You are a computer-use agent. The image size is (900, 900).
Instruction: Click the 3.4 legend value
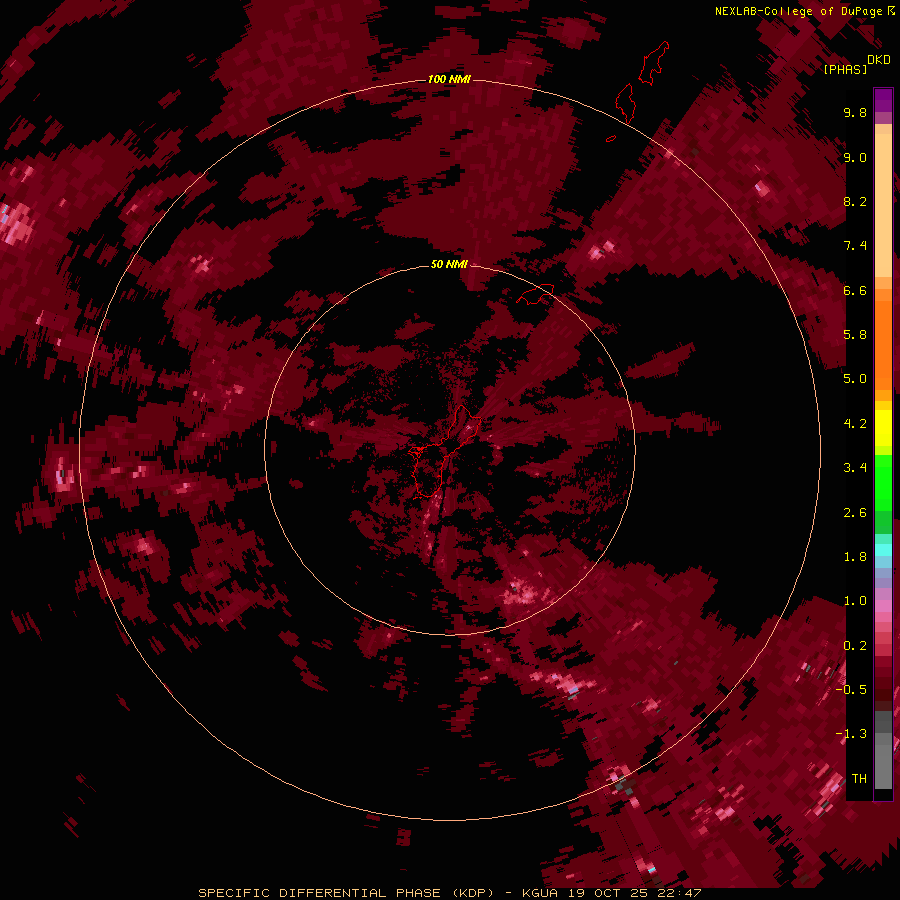(x=855, y=468)
